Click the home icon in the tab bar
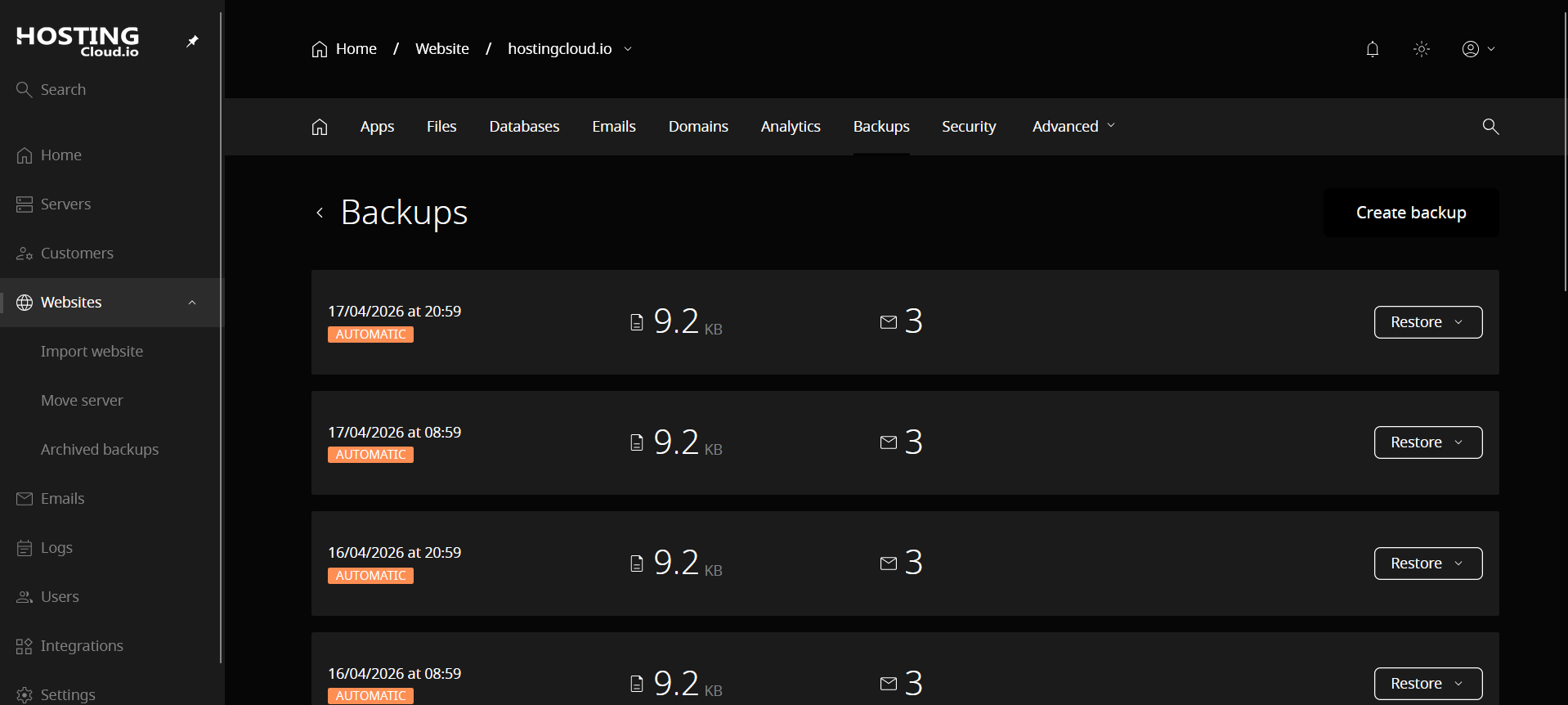This screenshot has width=1568, height=705. click(319, 127)
